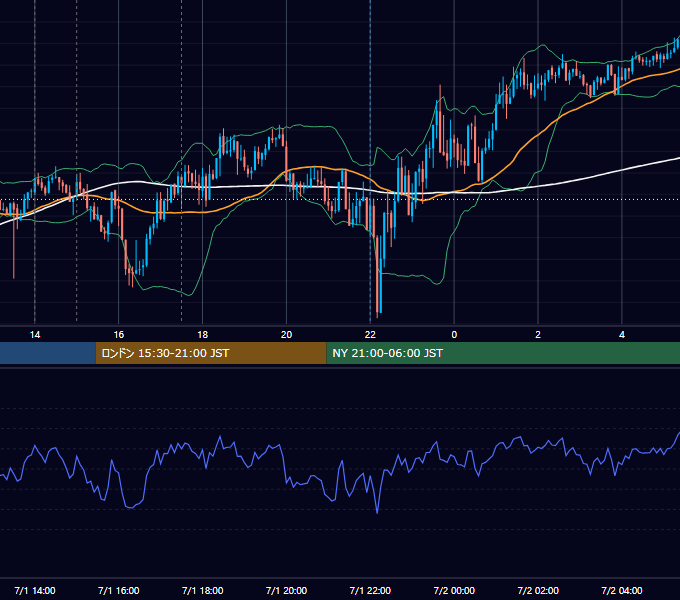Click the 7/2 02:00 date label
Viewport: 680px width, 600px height.
coord(538,590)
